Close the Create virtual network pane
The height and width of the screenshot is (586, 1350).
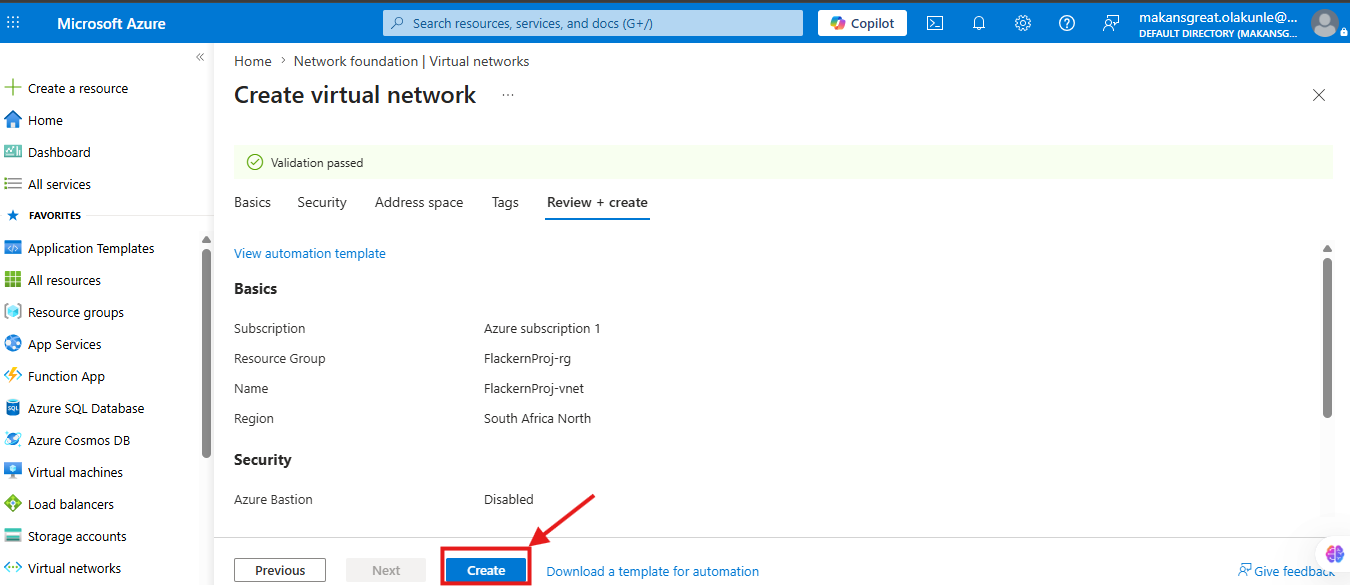pyautogui.click(x=1319, y=95)
